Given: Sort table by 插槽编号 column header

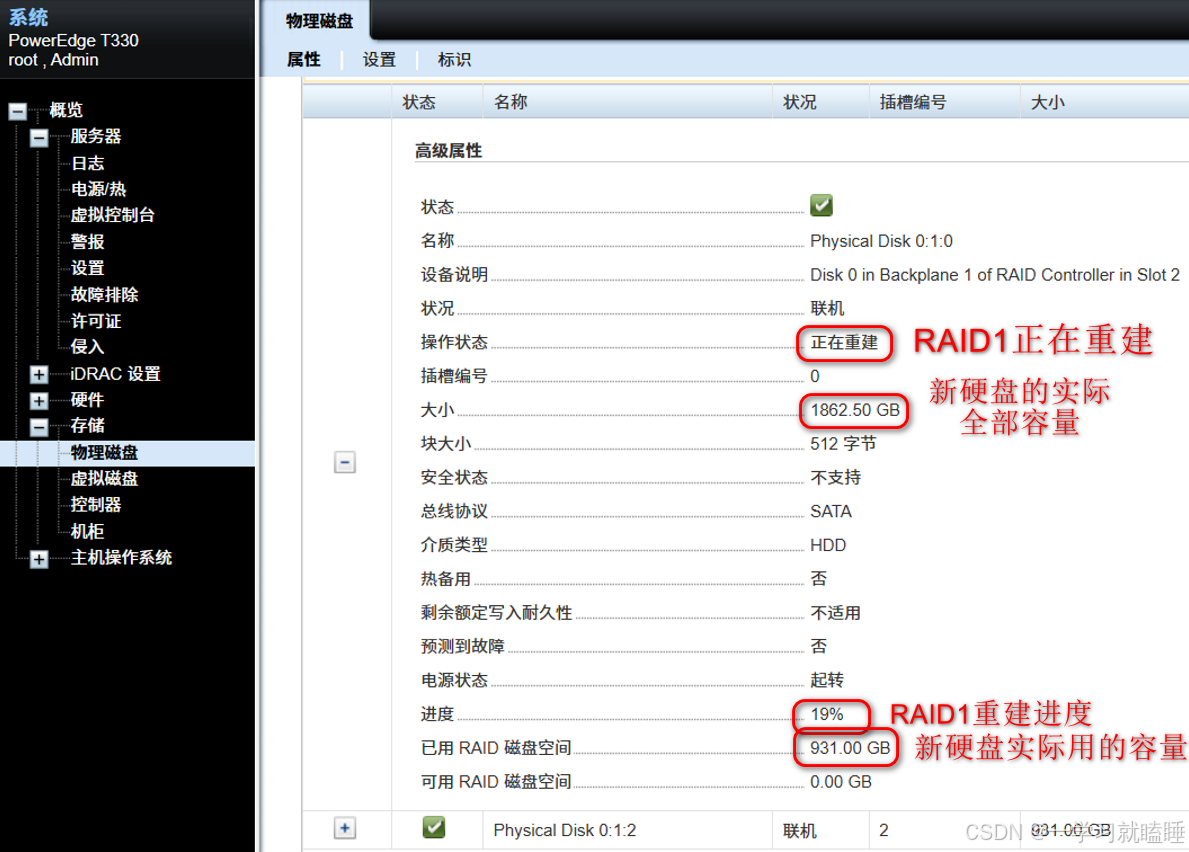Looking at the screenshot, I should point(912,102).
